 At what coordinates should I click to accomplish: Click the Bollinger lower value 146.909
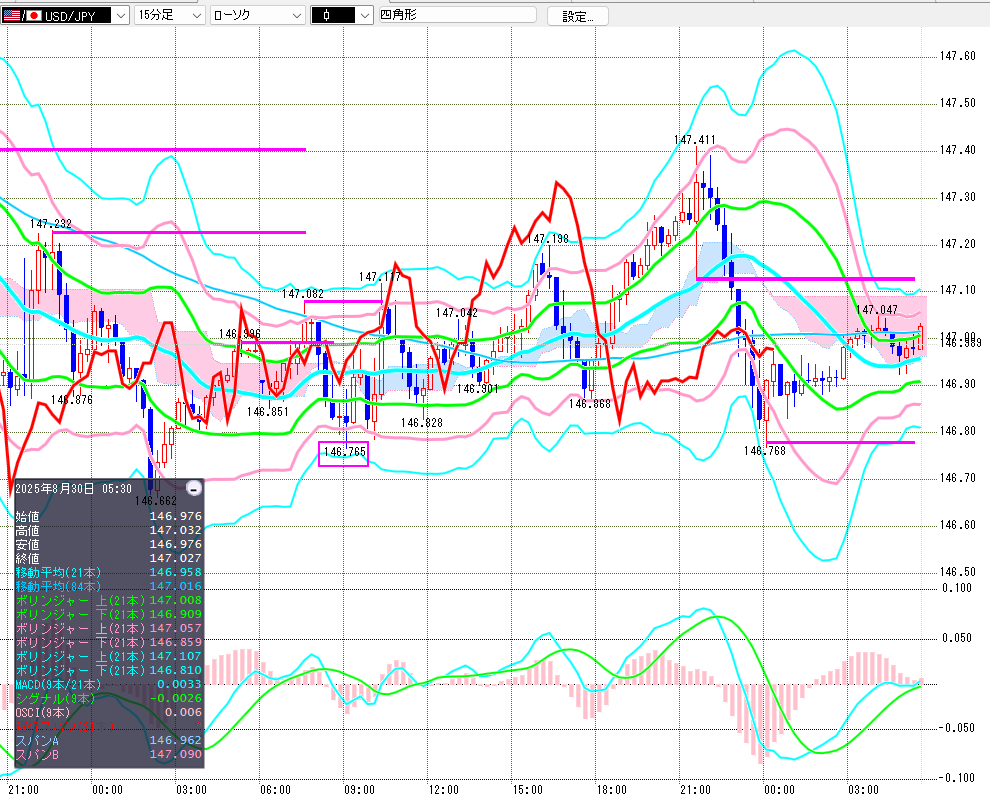click(x=176, y=615)
